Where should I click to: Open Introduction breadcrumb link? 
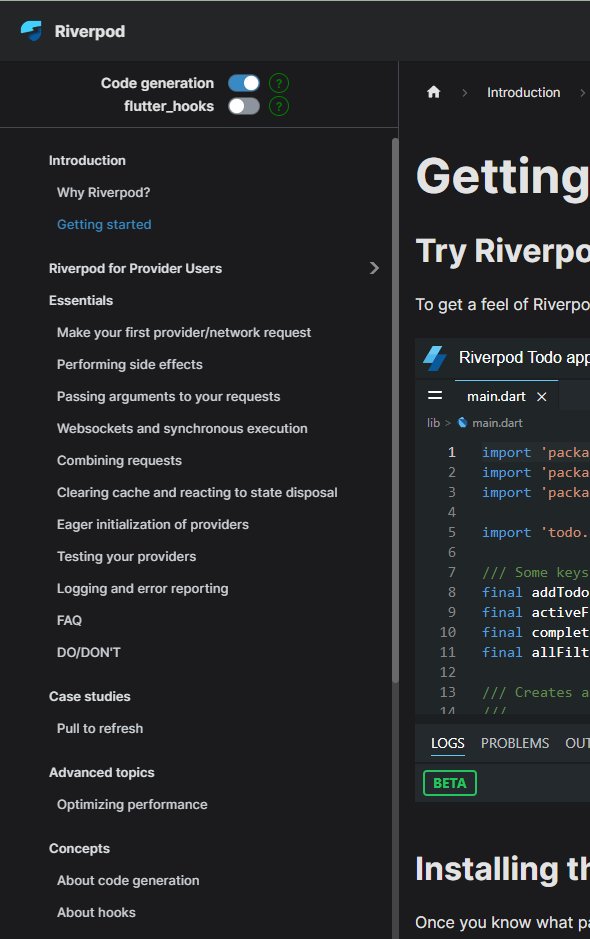[524, 92]
